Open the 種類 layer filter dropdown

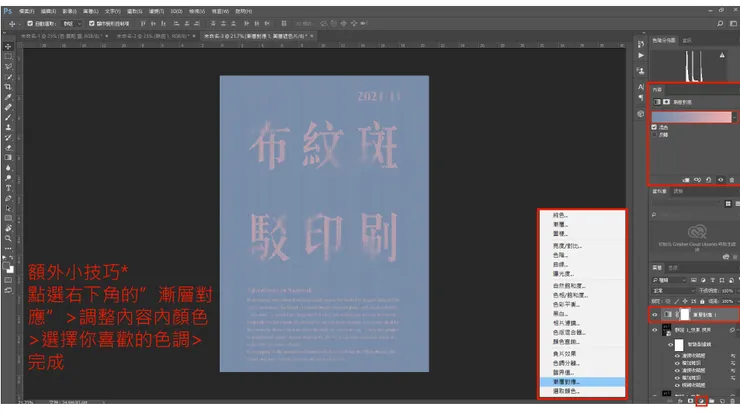(x=670, y=280)
